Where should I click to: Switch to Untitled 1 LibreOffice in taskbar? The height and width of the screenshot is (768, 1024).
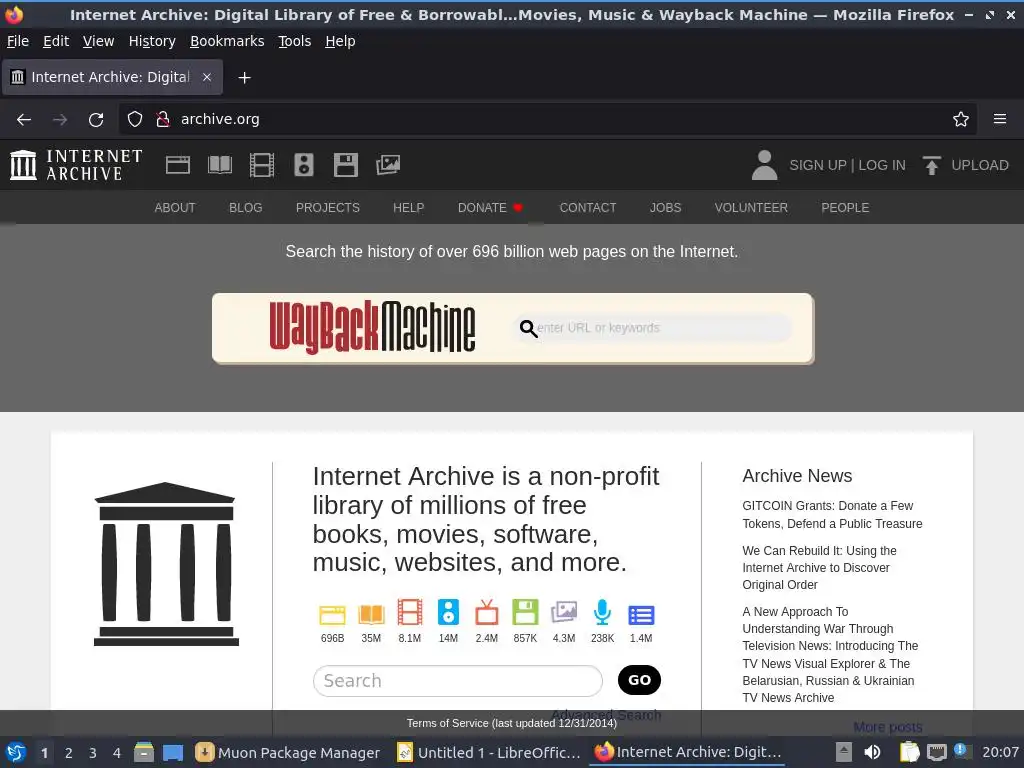(x=488, y=752)
